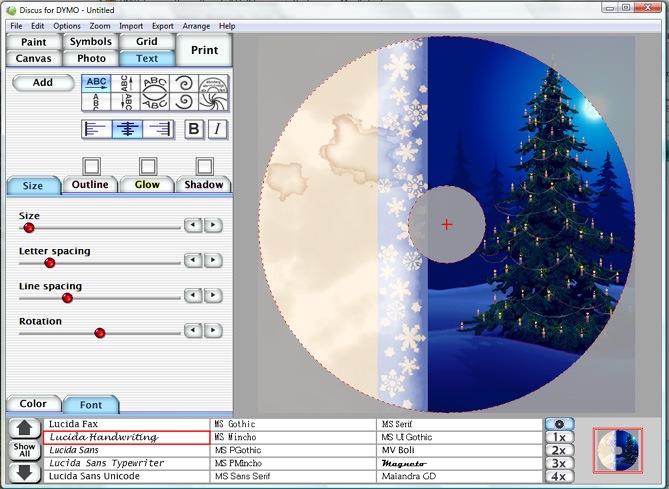This screenshot has height=489, width=669.
Task: Choose MV Boli font
Action: (x=459, y=450)
